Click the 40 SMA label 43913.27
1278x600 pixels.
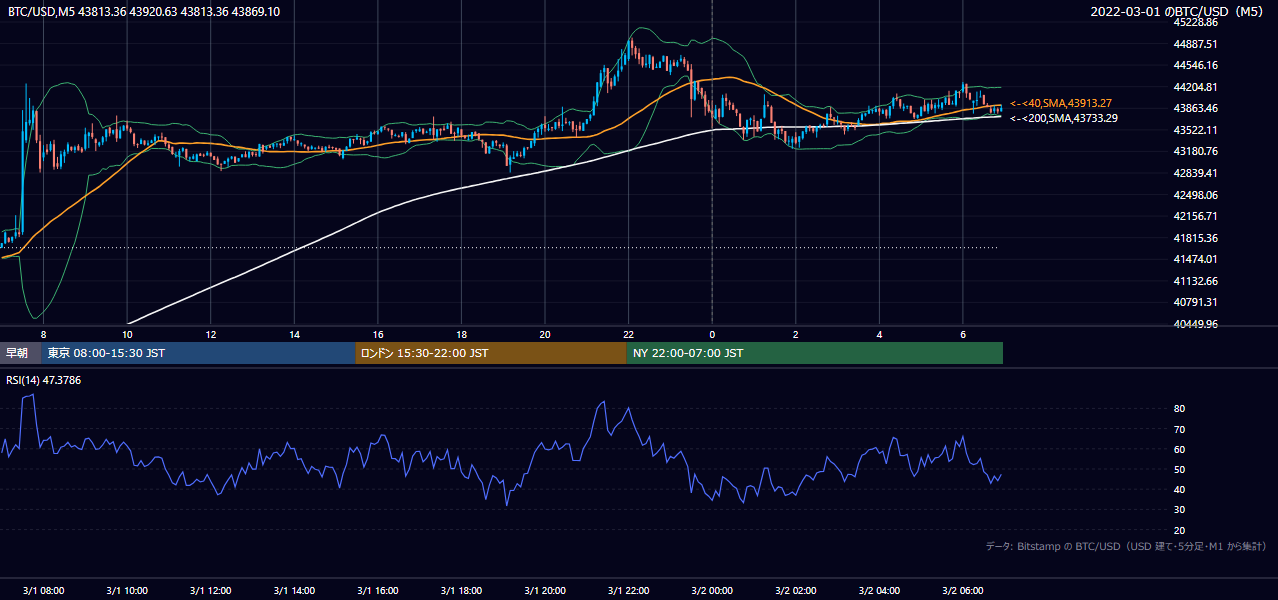tap(1061, 103)
